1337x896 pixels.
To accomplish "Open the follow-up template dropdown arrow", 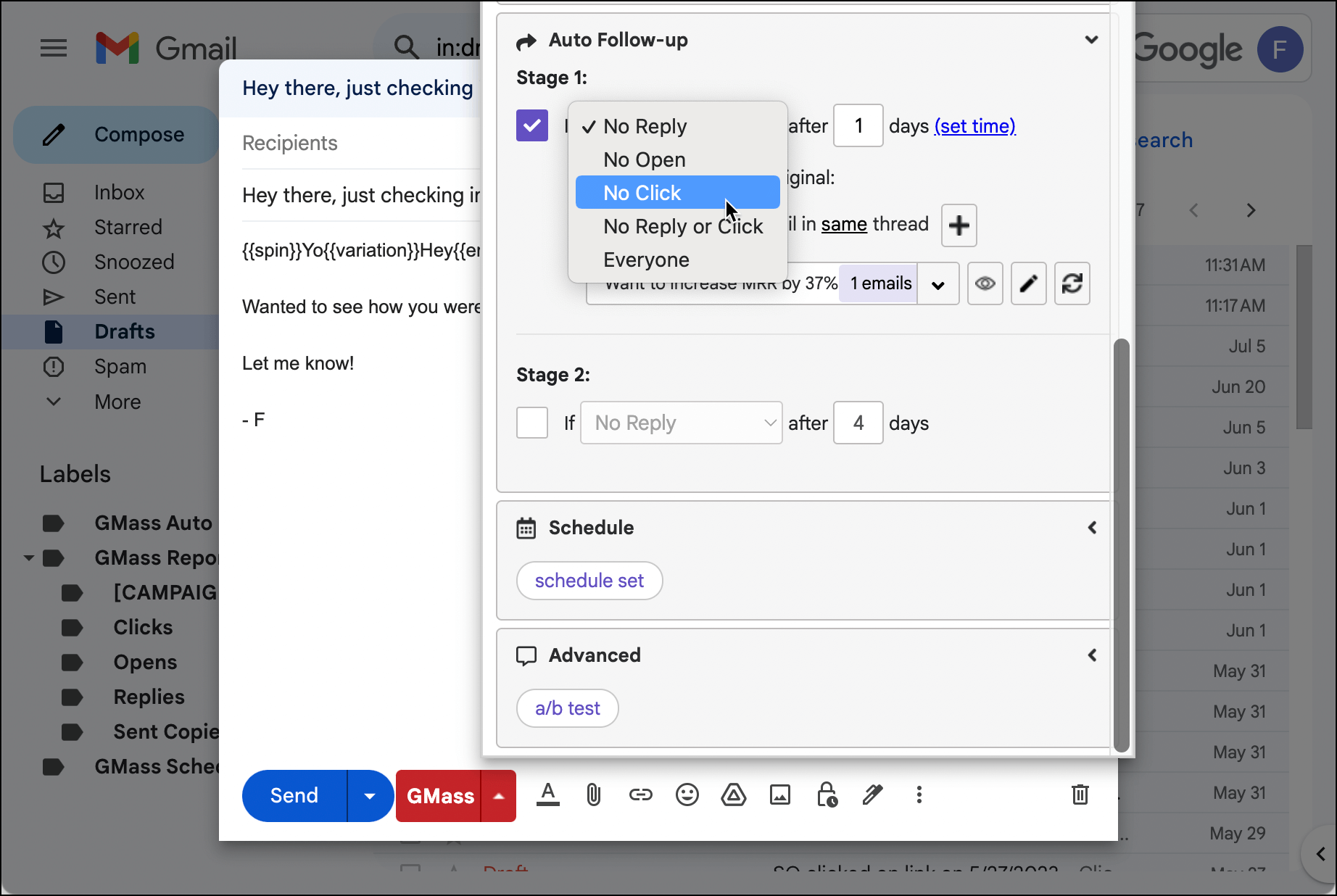I will click(937, 284).
